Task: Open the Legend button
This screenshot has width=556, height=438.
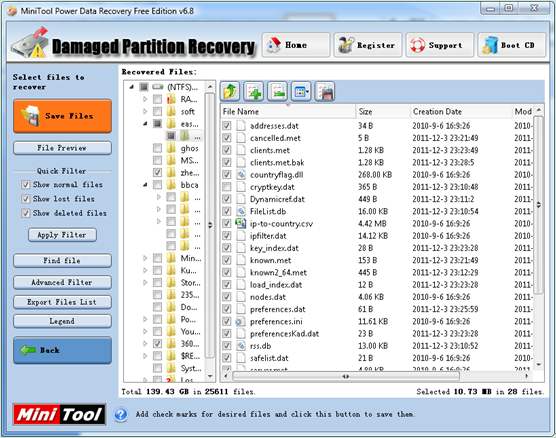Action: point(62,321)
